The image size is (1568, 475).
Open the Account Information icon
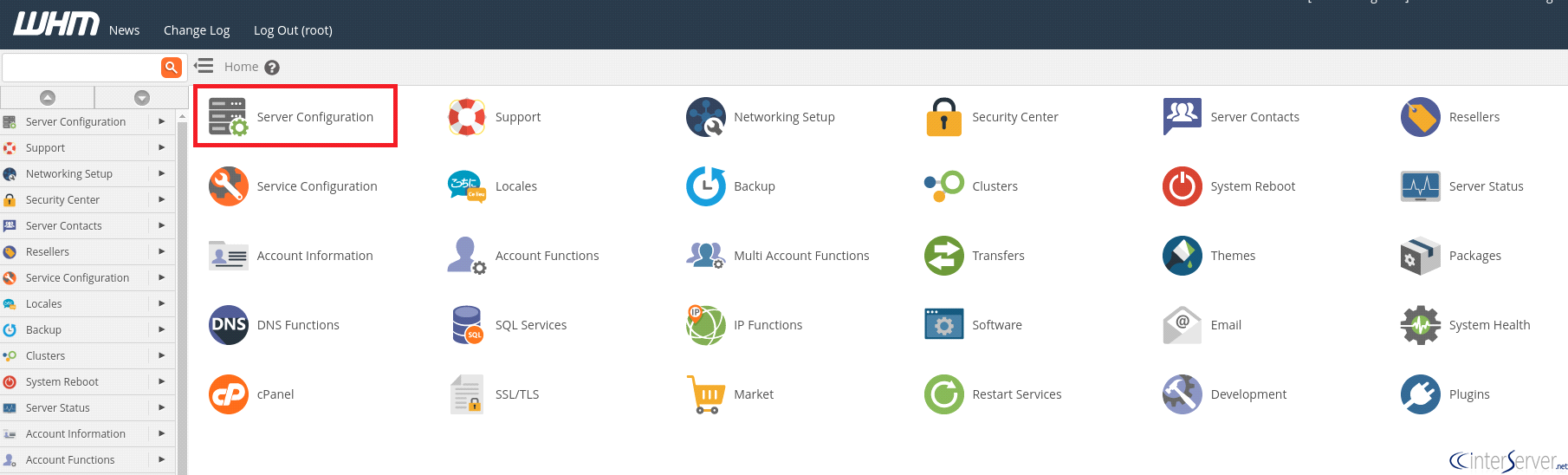coord(229,256)
